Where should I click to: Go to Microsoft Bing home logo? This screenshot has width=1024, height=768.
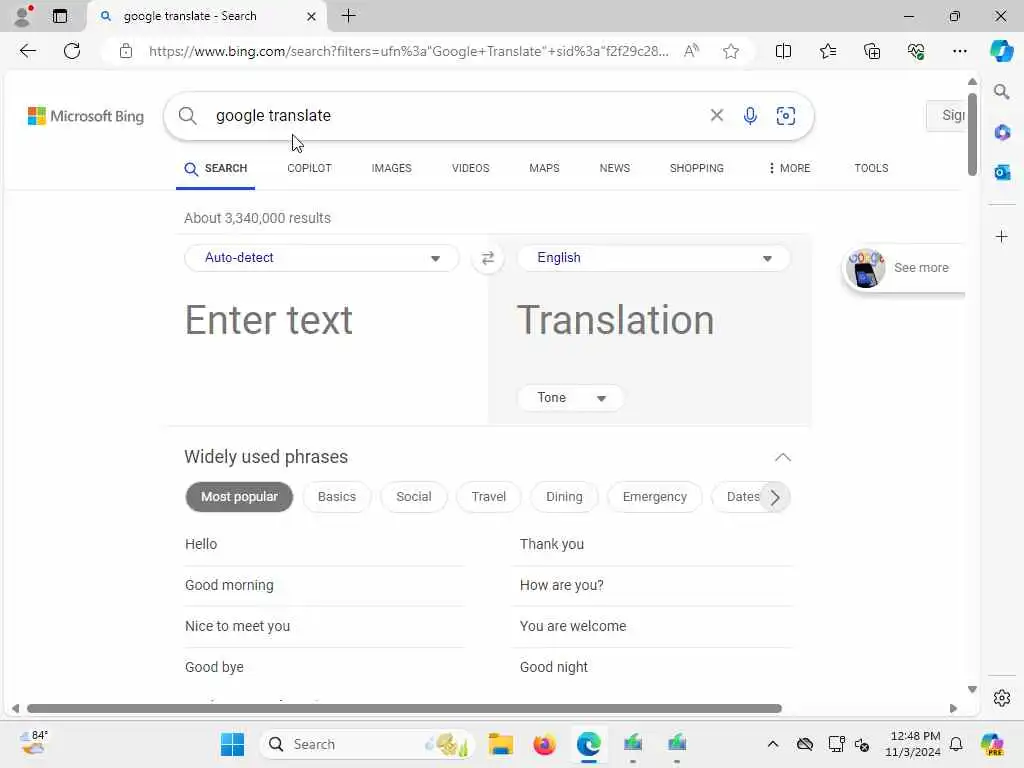pyautogui.click(x=86, y=116)
